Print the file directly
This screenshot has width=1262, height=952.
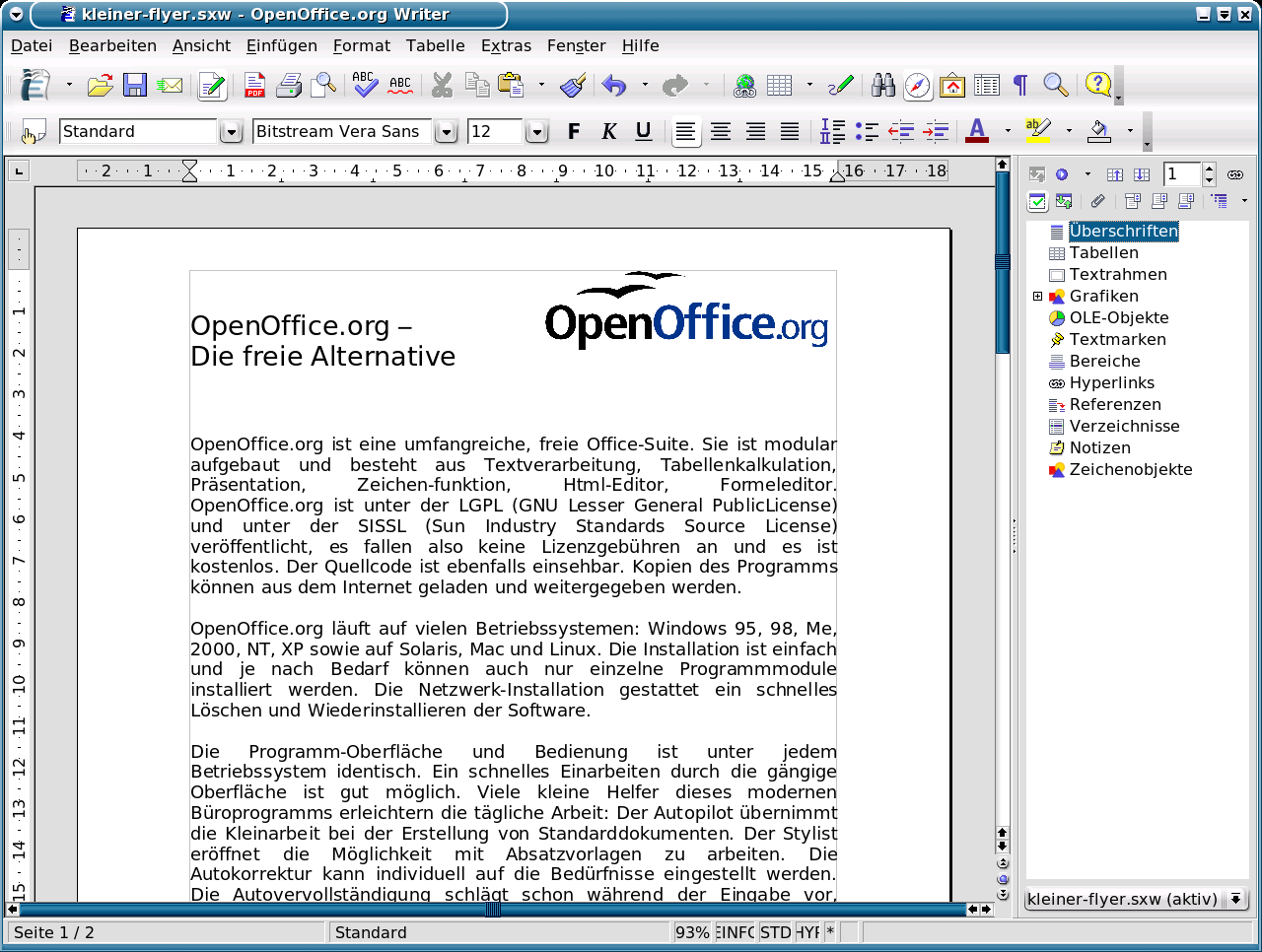(289, 86)
